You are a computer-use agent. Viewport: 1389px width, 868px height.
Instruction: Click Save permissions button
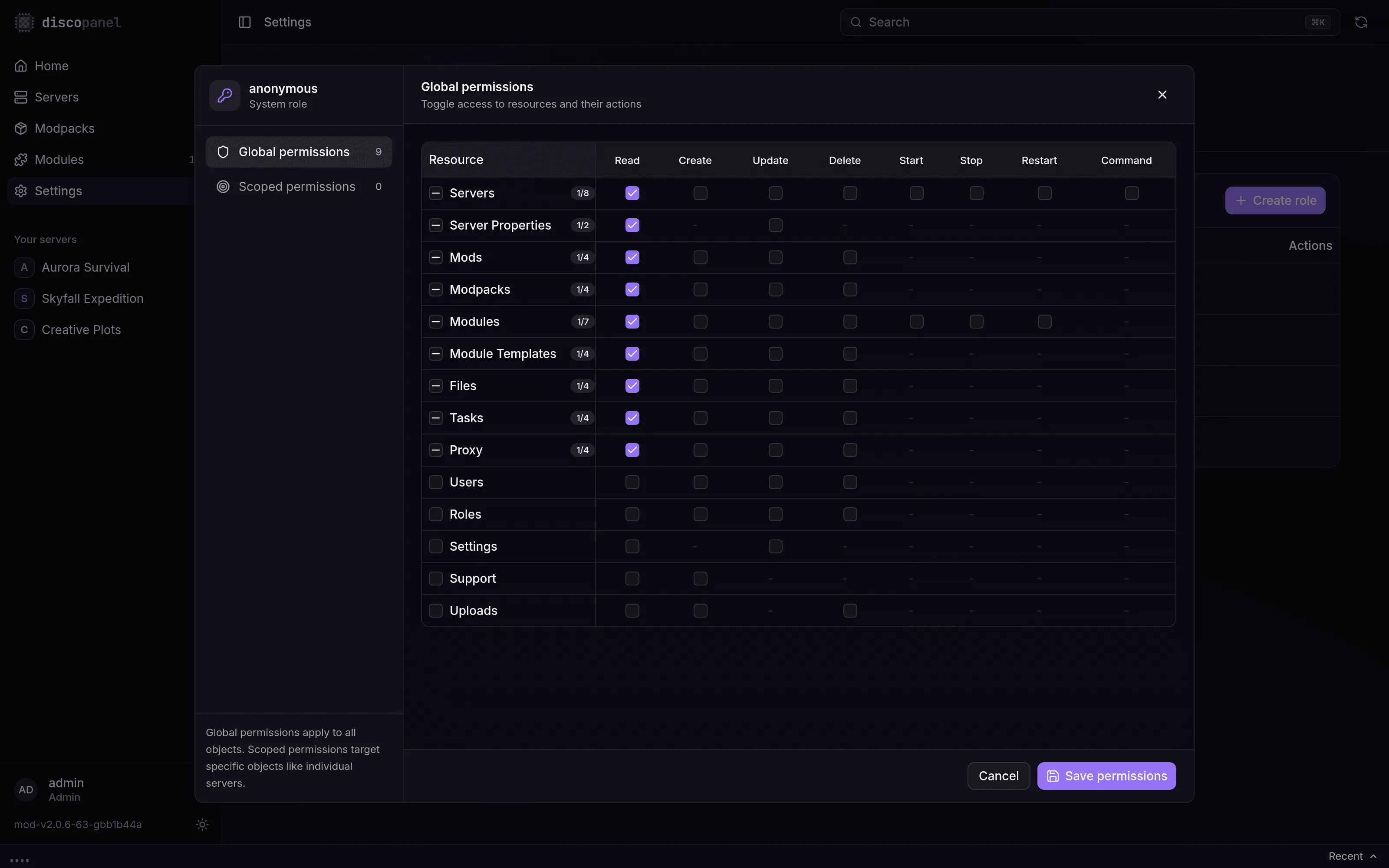point(1106,776)
